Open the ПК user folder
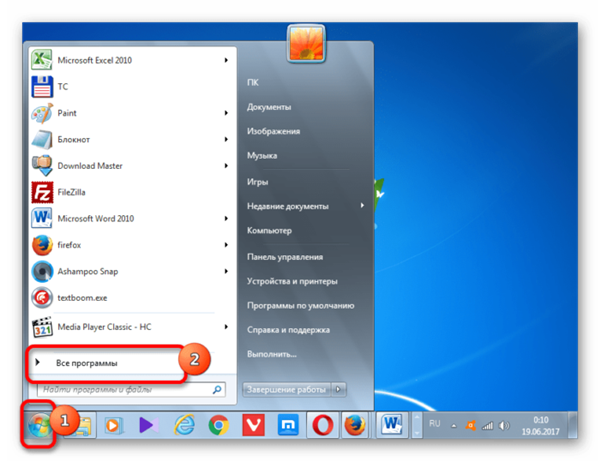 click(253, 82)
